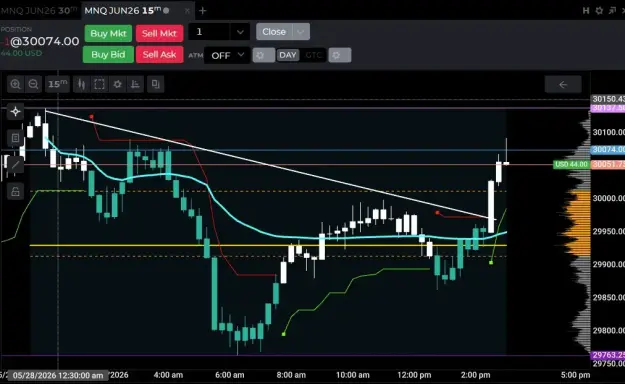
Task: Open window settings gear in top right
Action: pyautogui.click(x=599, y=11)
